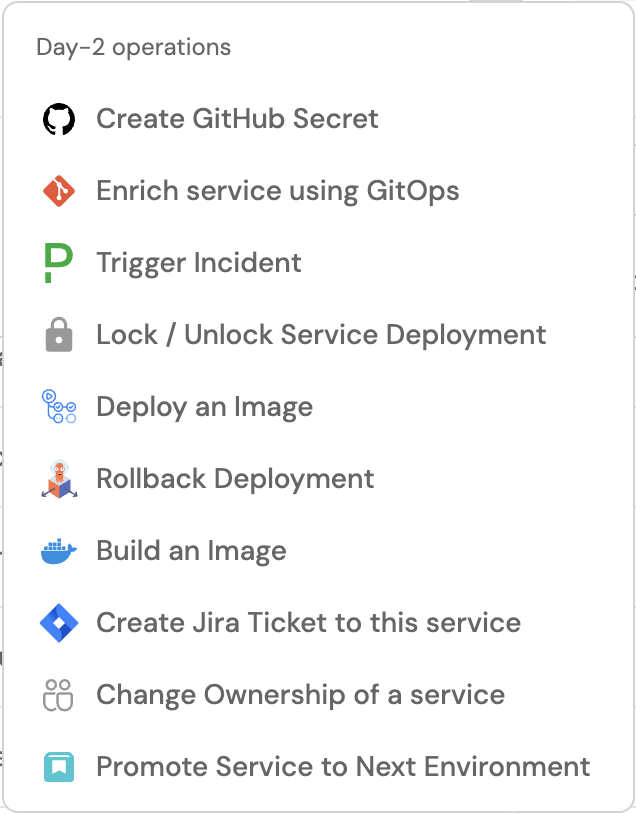Click the people icon for Change Ownership
The image size is (636, 814).
[x=59, y=695]
